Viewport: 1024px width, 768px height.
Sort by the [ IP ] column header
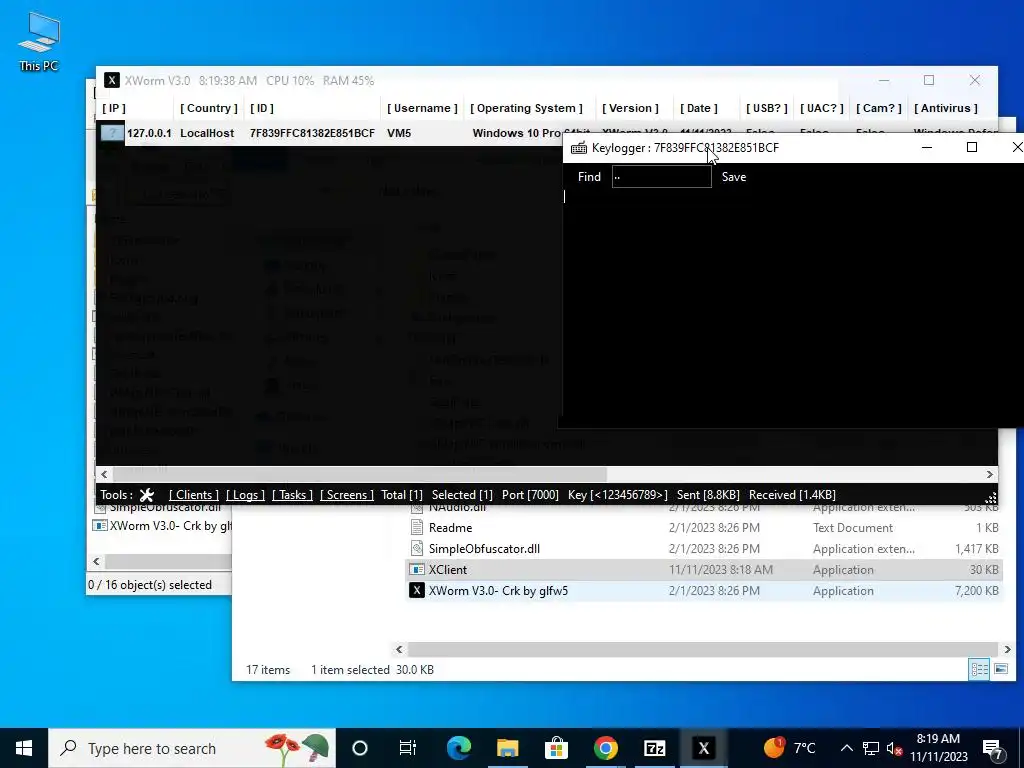114,108
